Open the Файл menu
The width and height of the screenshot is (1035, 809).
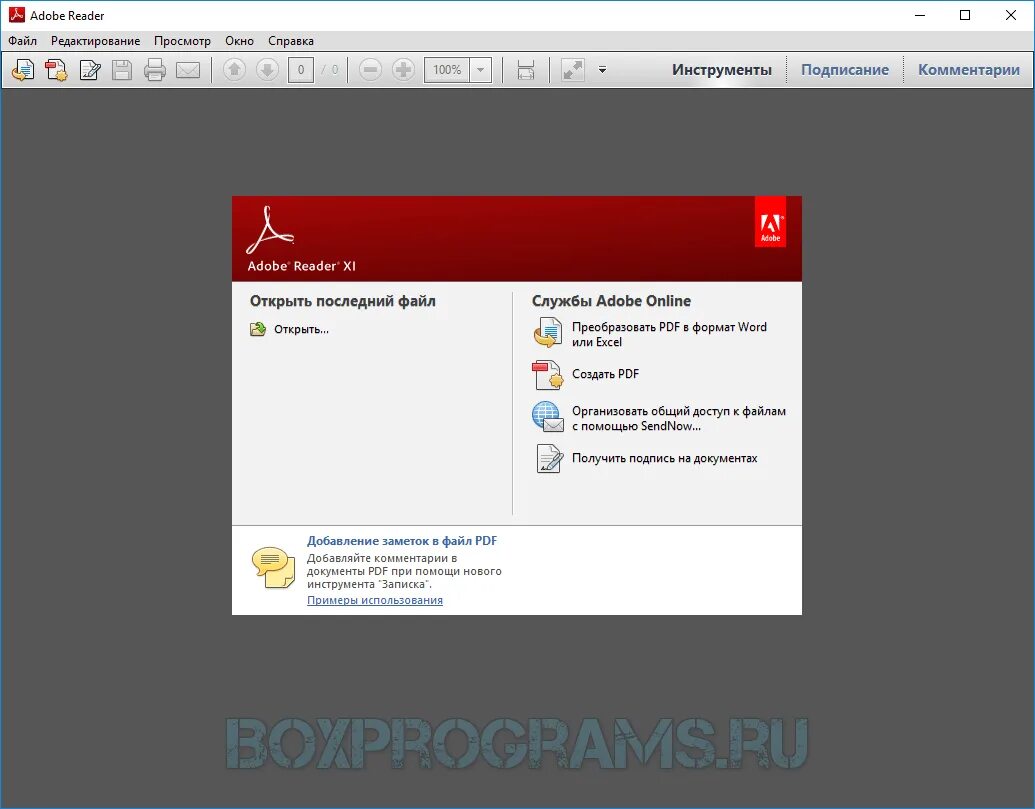point(22,41)
